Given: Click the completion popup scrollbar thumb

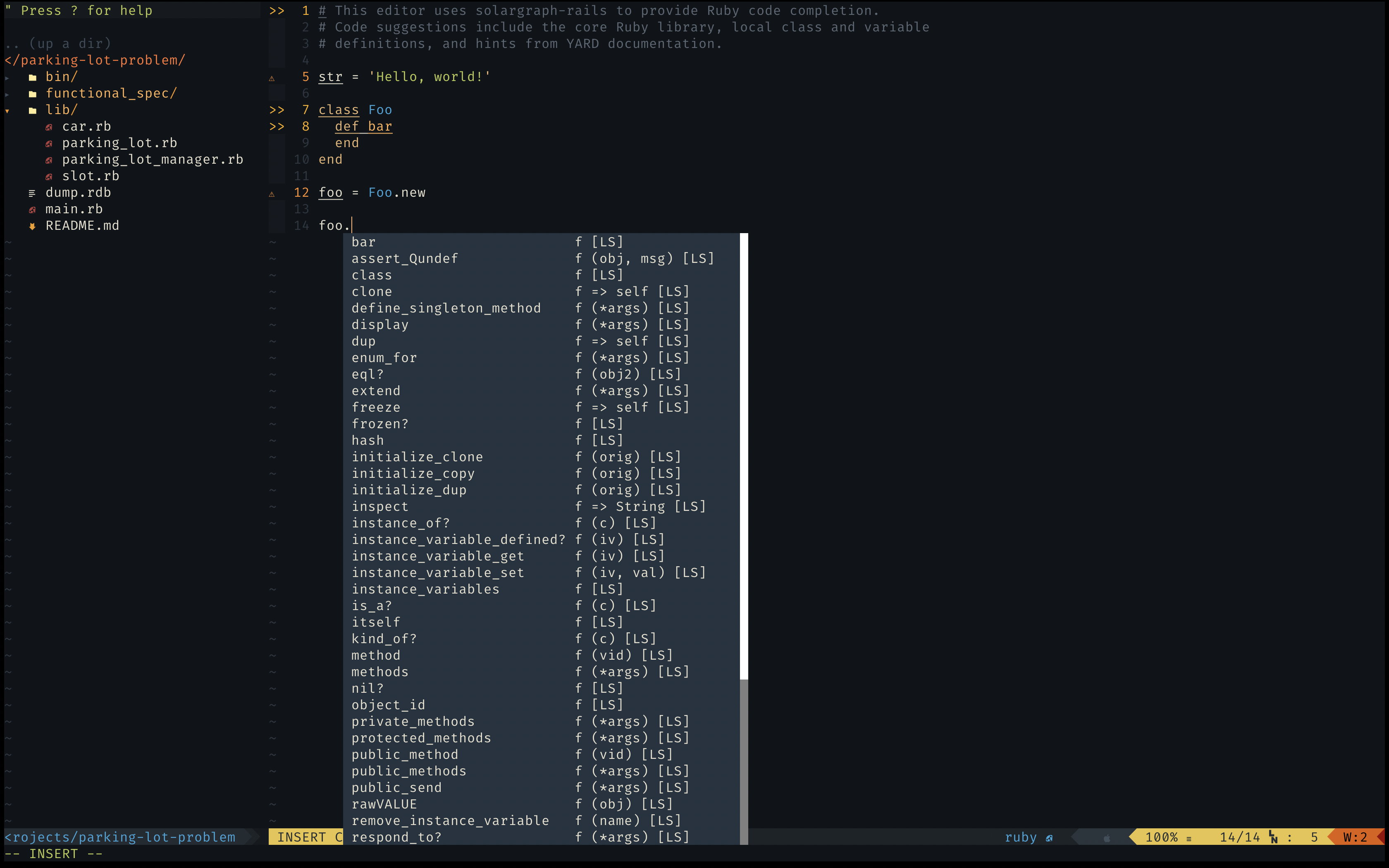Looking at the screenshot, I should click(744, 456).
